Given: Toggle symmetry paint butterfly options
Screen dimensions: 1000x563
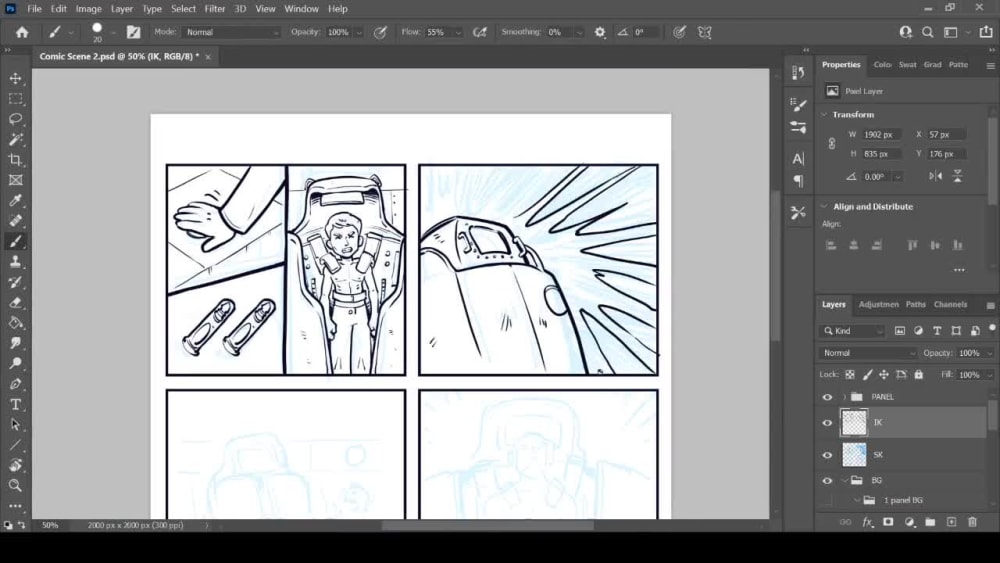Looking at the screenshot, I should tap(704, 32).
